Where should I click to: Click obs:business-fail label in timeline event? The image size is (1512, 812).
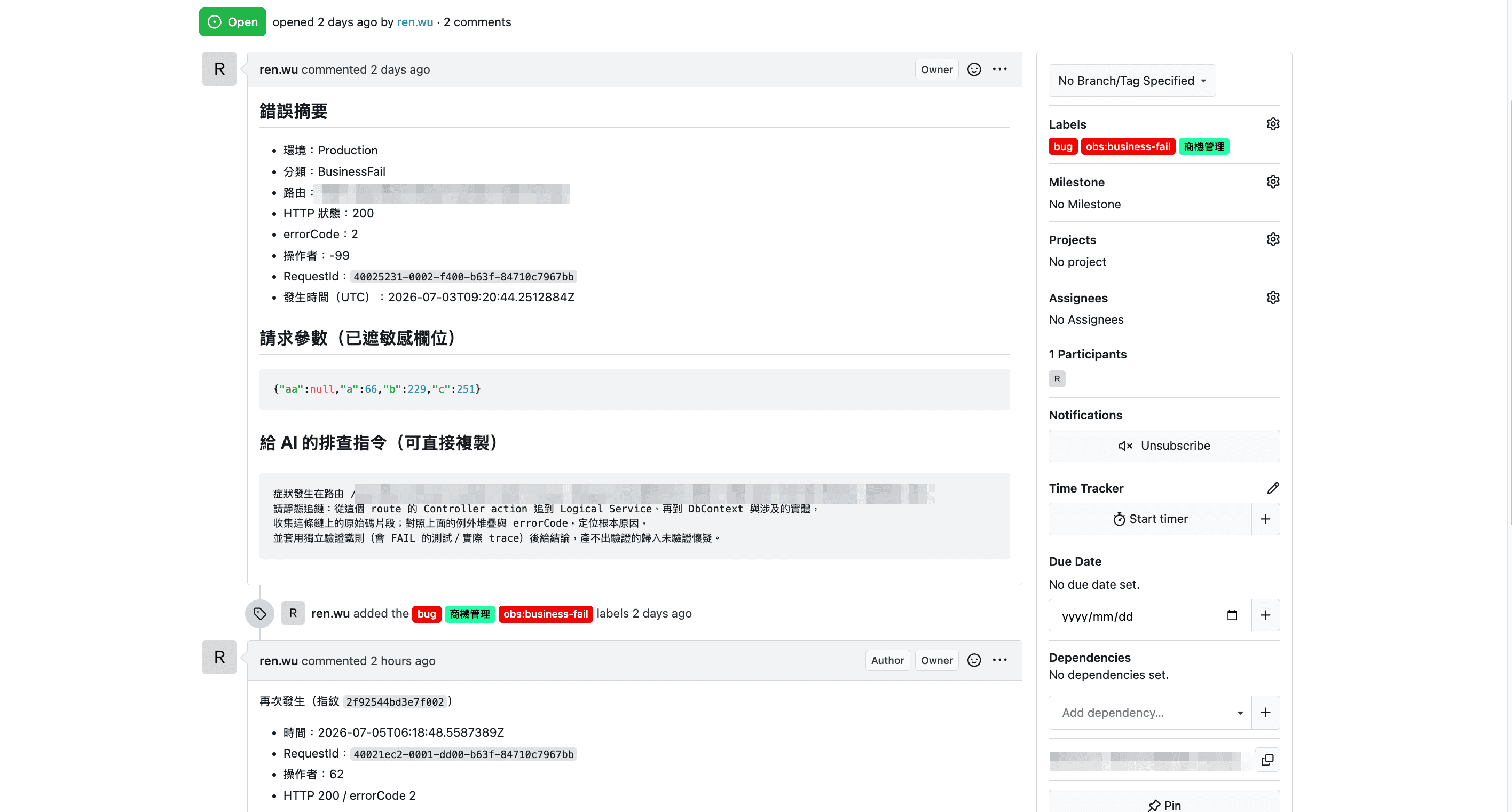tap(545, 614)
